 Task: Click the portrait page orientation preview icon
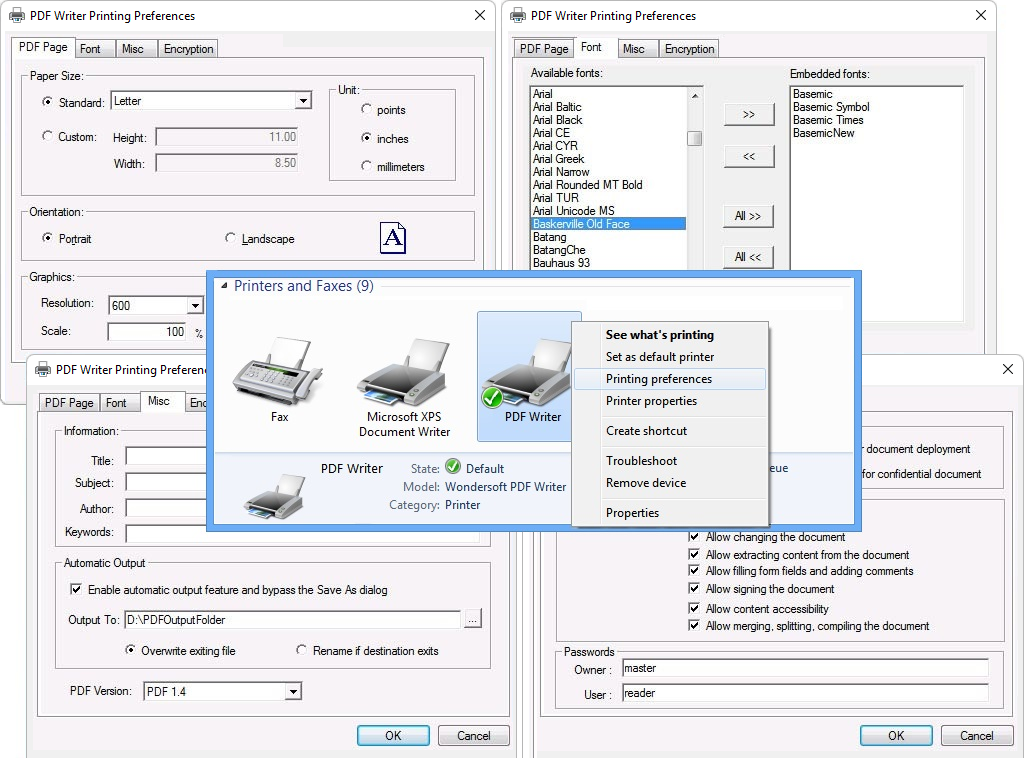(x=392, y=238)
